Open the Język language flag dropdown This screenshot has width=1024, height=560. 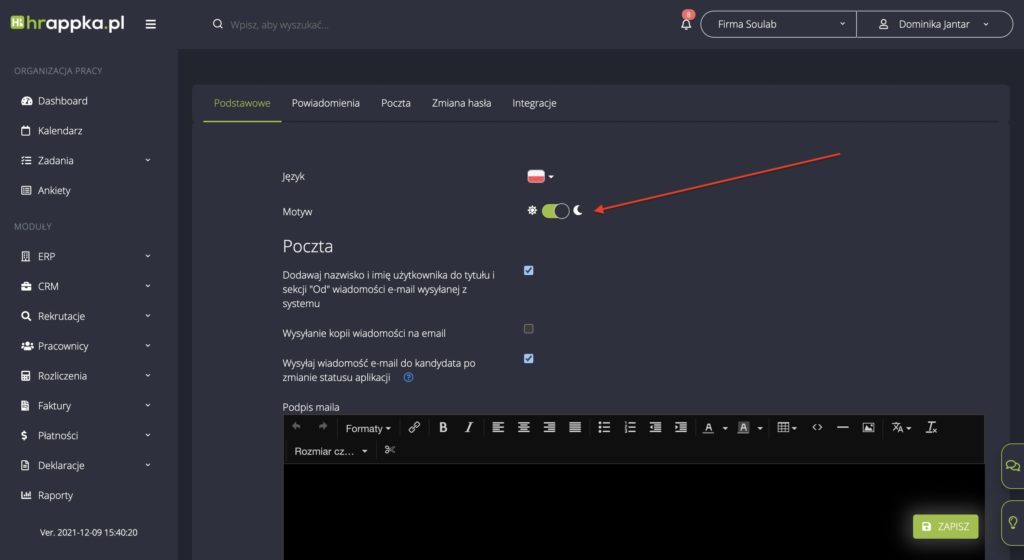click(x=540, y=177)
